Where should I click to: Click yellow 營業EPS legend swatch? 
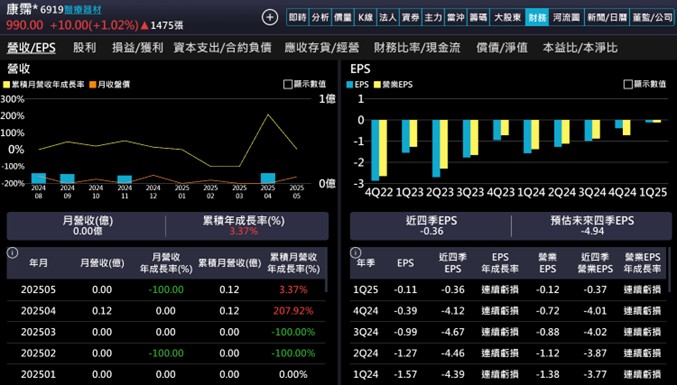pyautogui.click(x=377, y=85)
